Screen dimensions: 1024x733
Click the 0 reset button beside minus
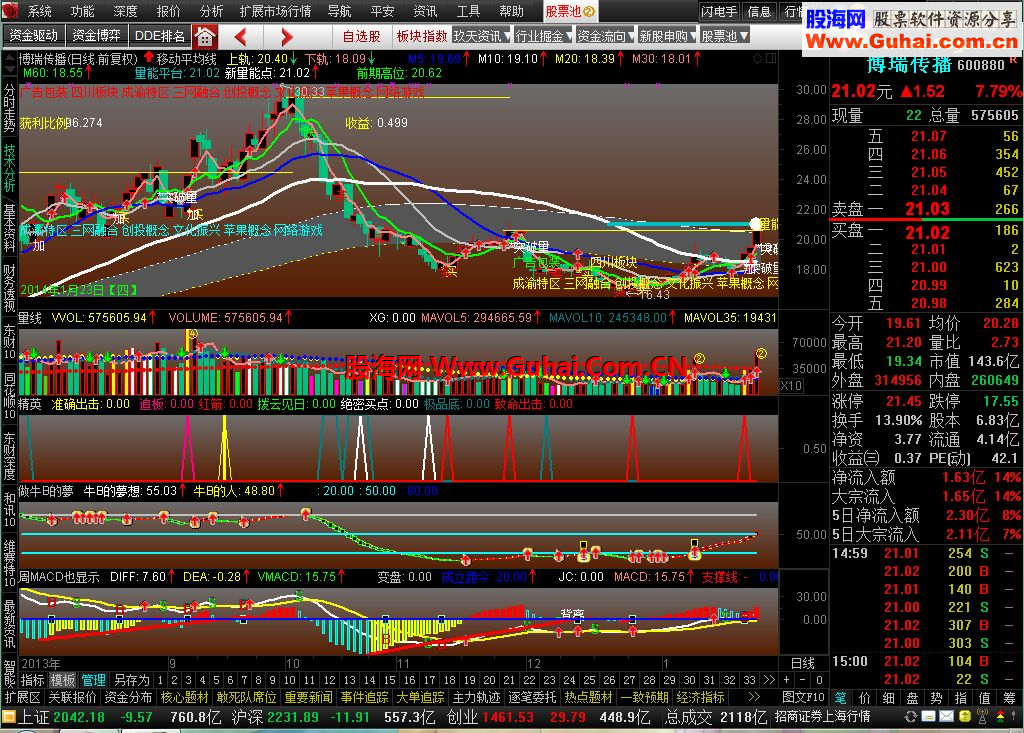pos(820,680)
